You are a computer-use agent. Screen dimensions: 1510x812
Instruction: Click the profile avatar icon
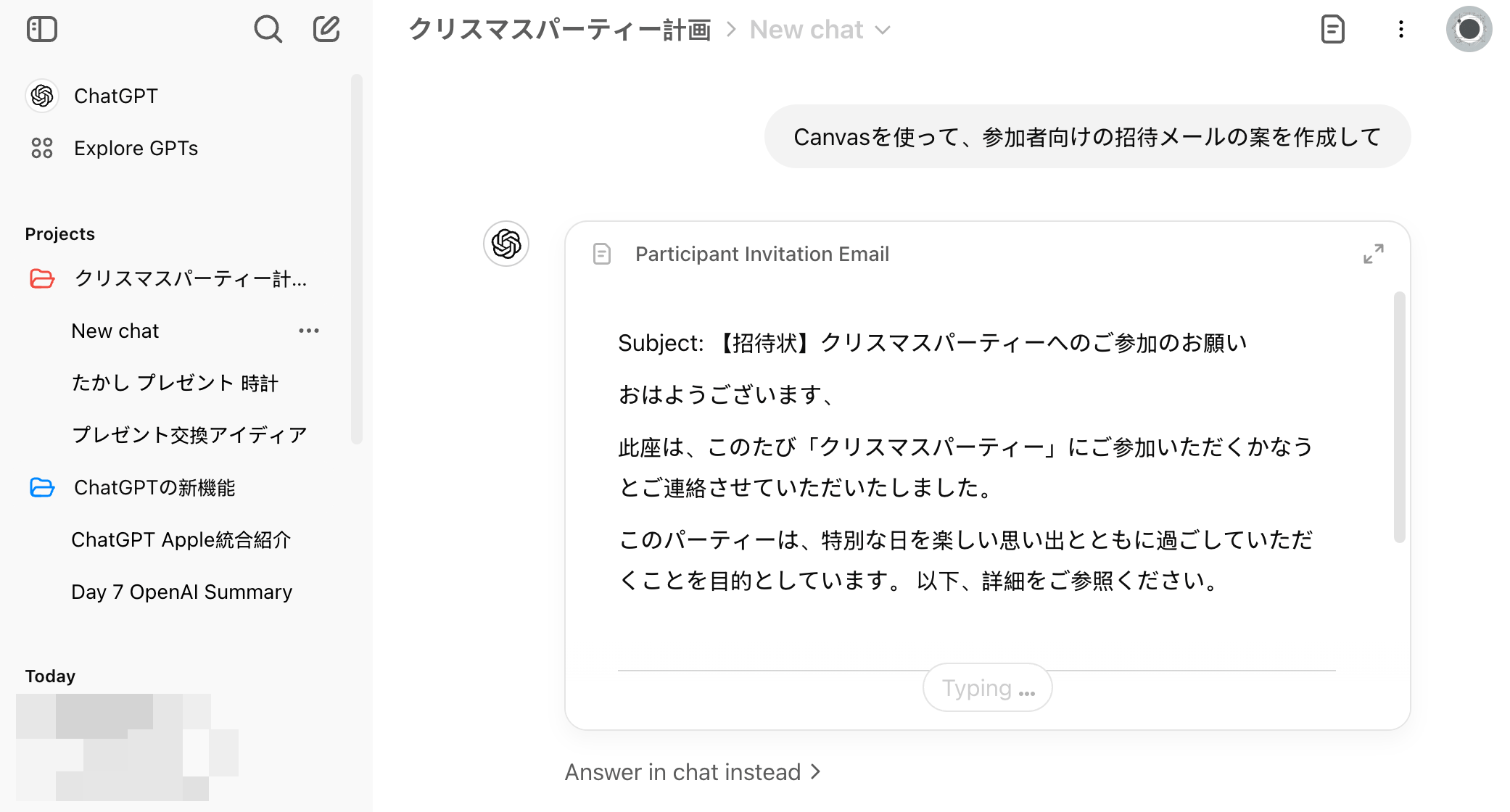point(1469,30)
